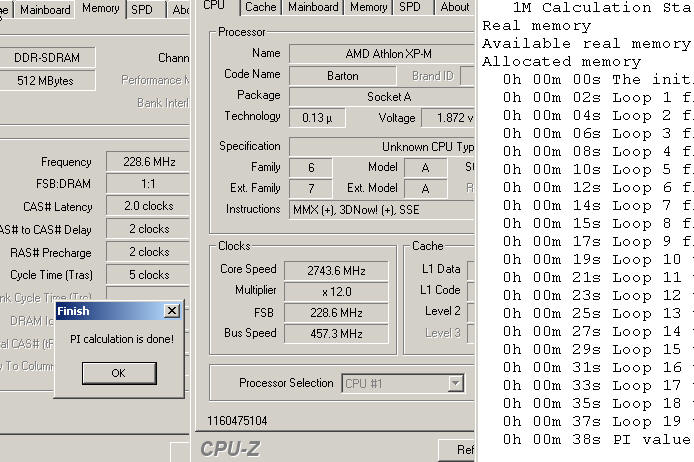Click the Ext. Family value 7

tap(311, 189)
